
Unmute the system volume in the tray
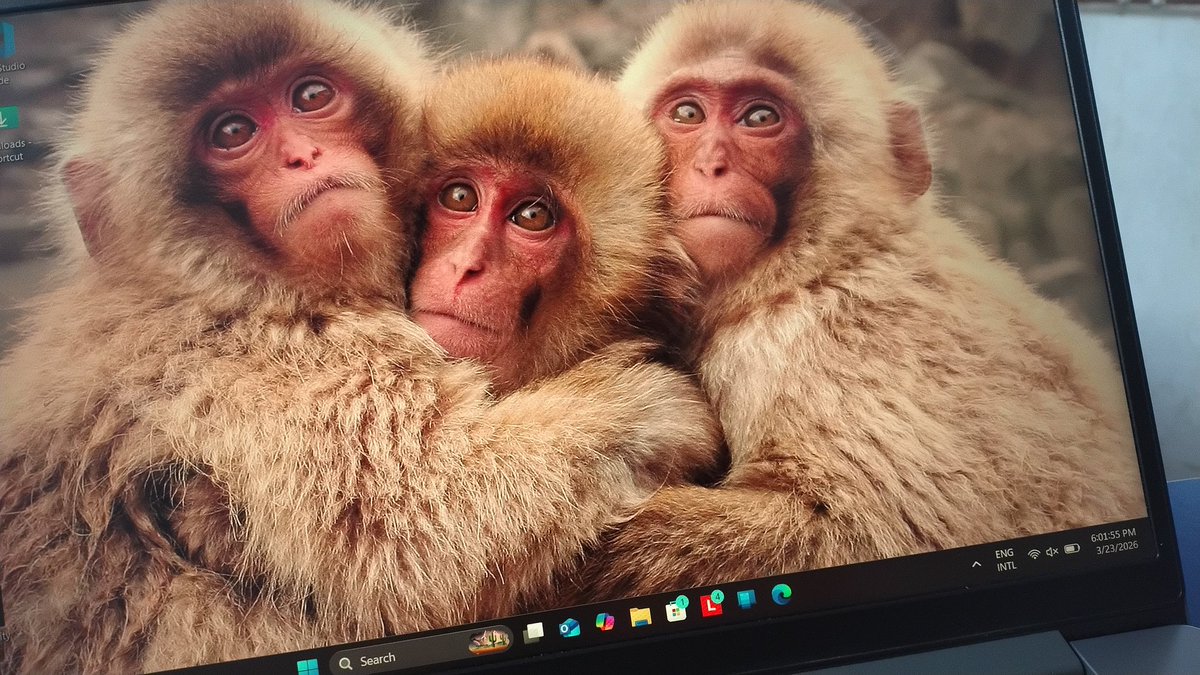[1051, 552]
